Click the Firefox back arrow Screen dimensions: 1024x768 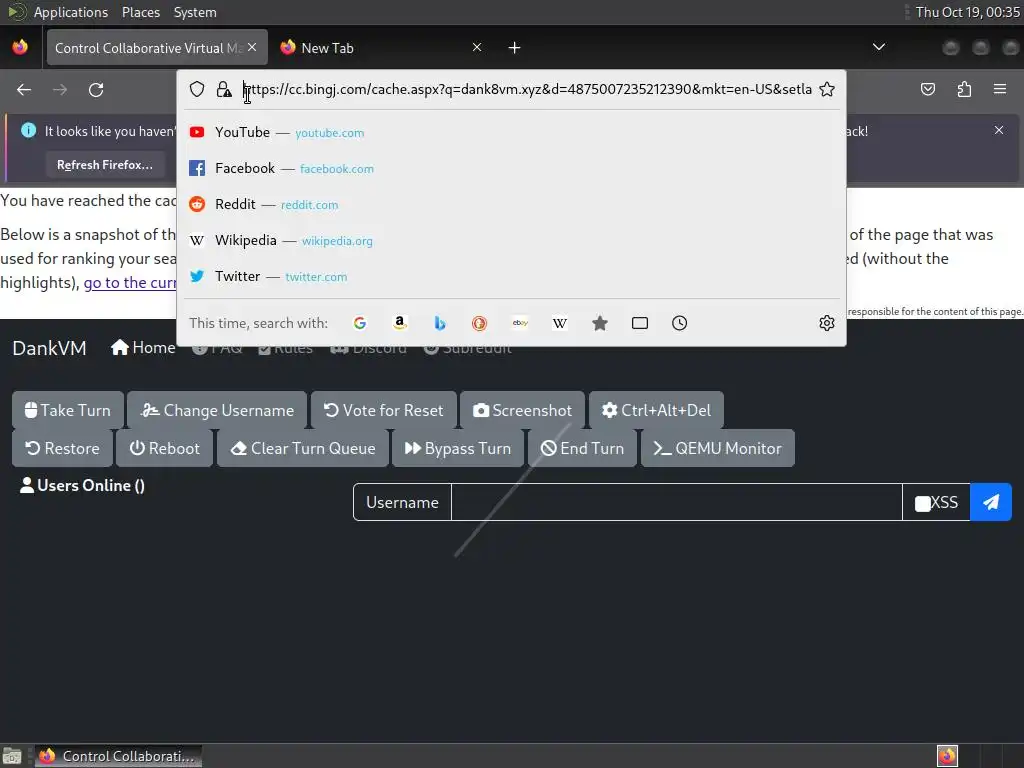click(x=24, y=89)
